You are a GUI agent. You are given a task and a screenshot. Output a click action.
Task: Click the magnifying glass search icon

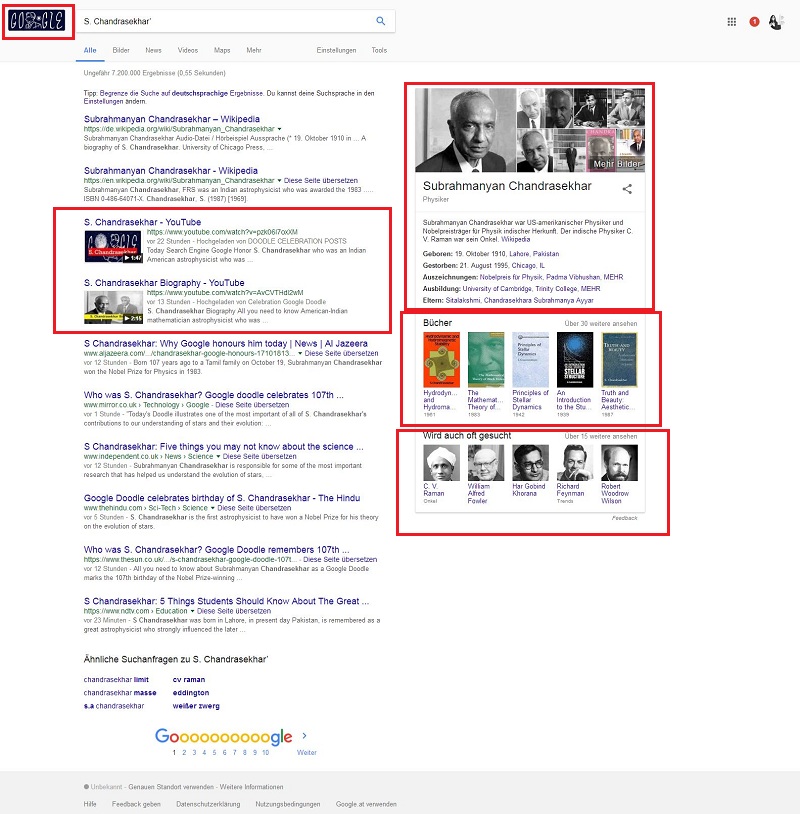tap(381, 21)
